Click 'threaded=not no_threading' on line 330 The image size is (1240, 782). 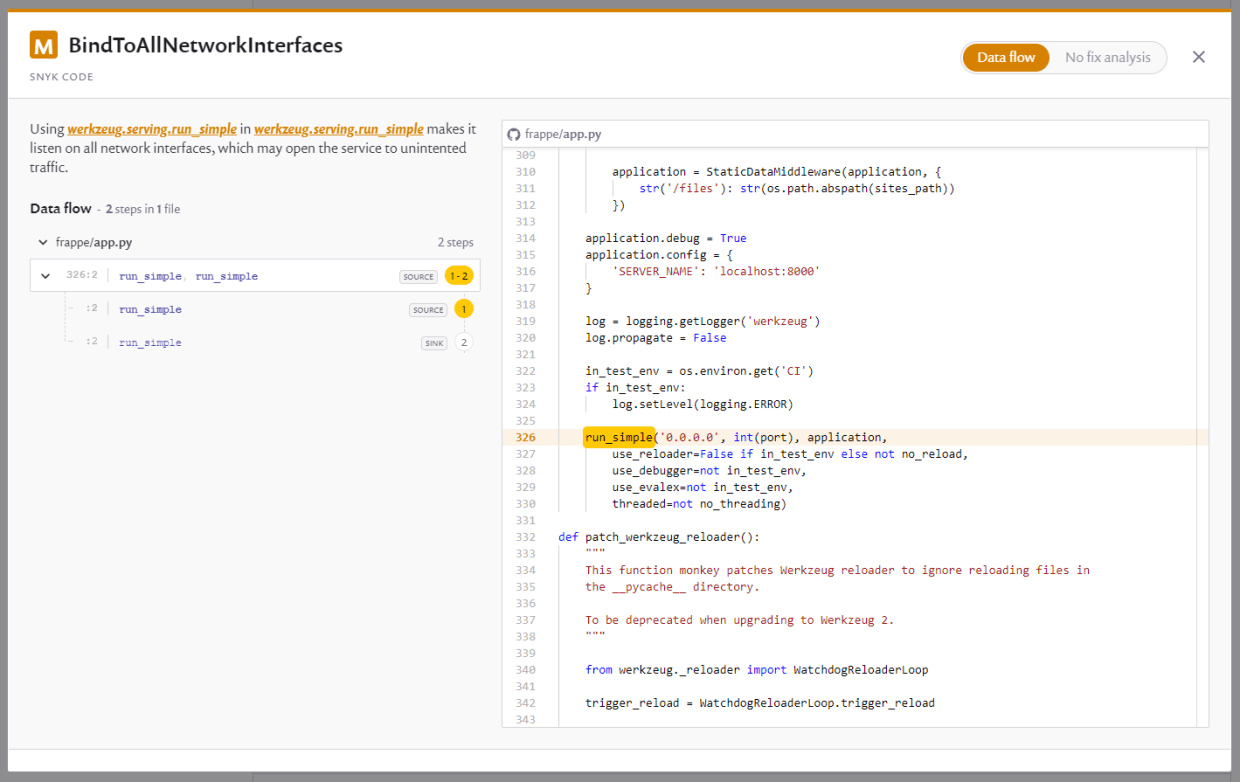click(699, 504)
